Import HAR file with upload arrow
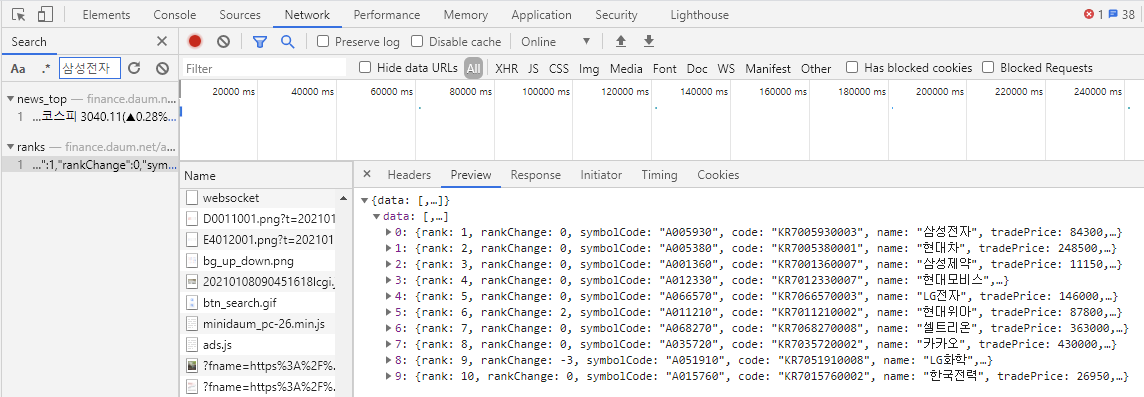 point(621,42)
